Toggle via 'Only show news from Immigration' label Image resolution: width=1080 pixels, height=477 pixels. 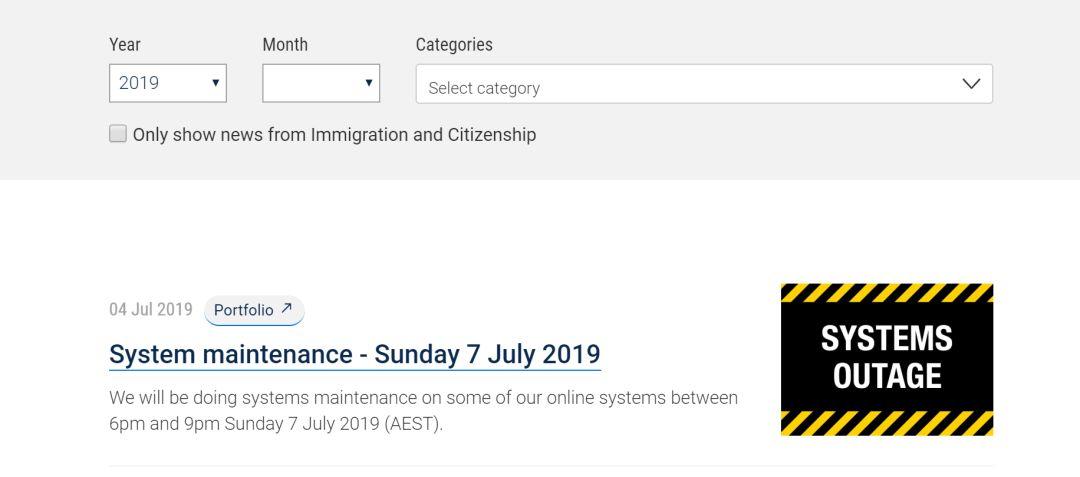click(334, 134)
